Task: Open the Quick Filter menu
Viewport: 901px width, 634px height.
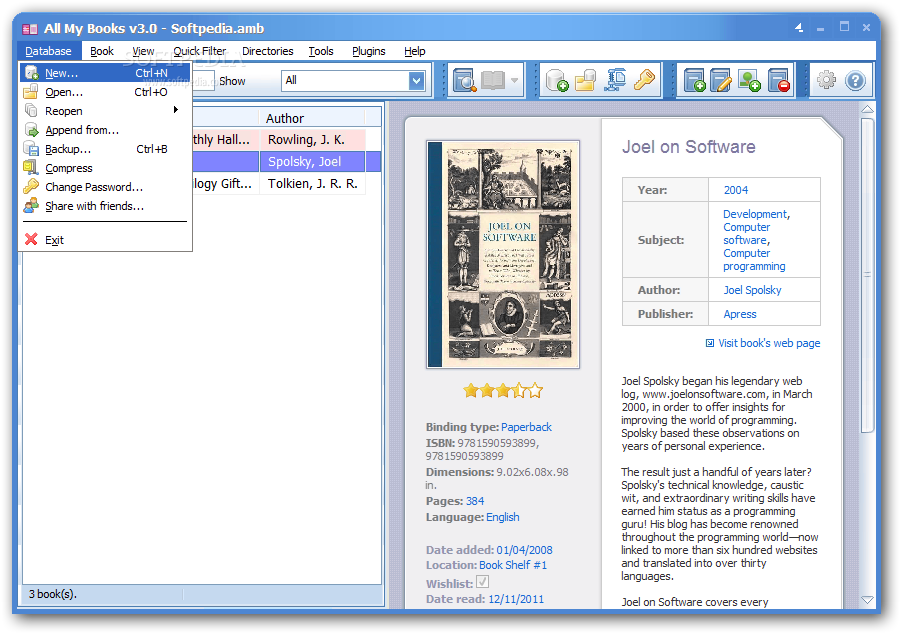Action: tap(199, 51)
